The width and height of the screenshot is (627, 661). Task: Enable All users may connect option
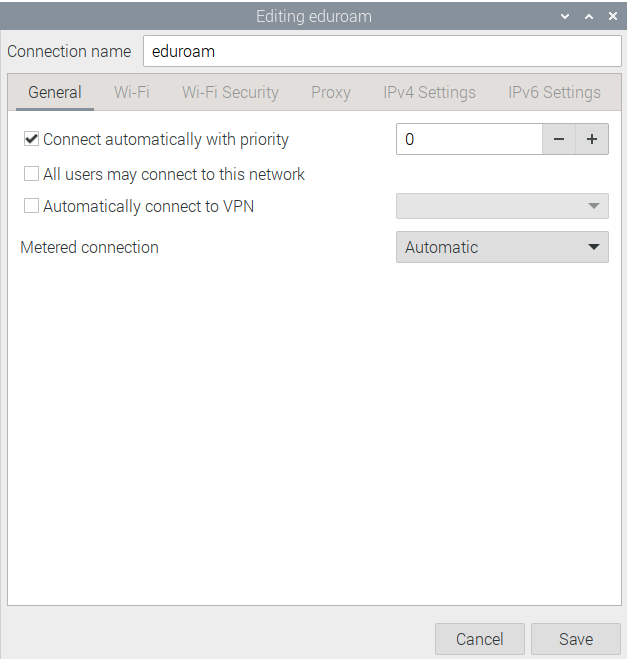pos(32,174)
